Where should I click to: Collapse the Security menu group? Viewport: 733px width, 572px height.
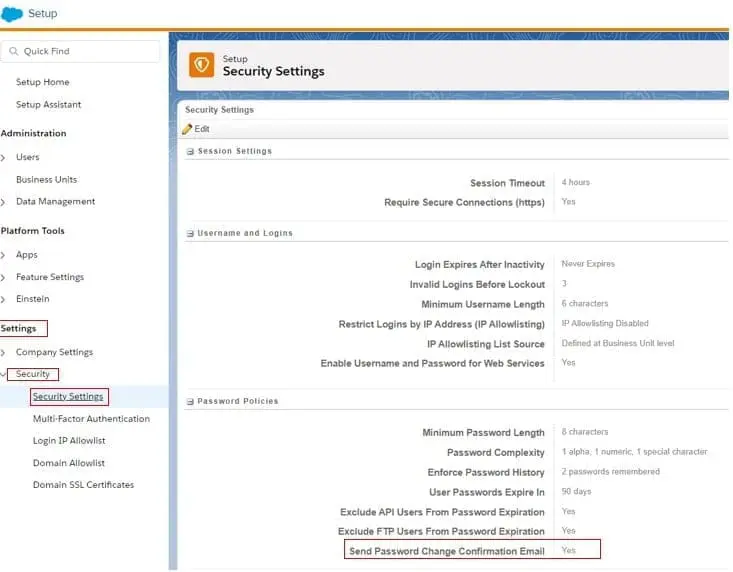click(4, 374)
